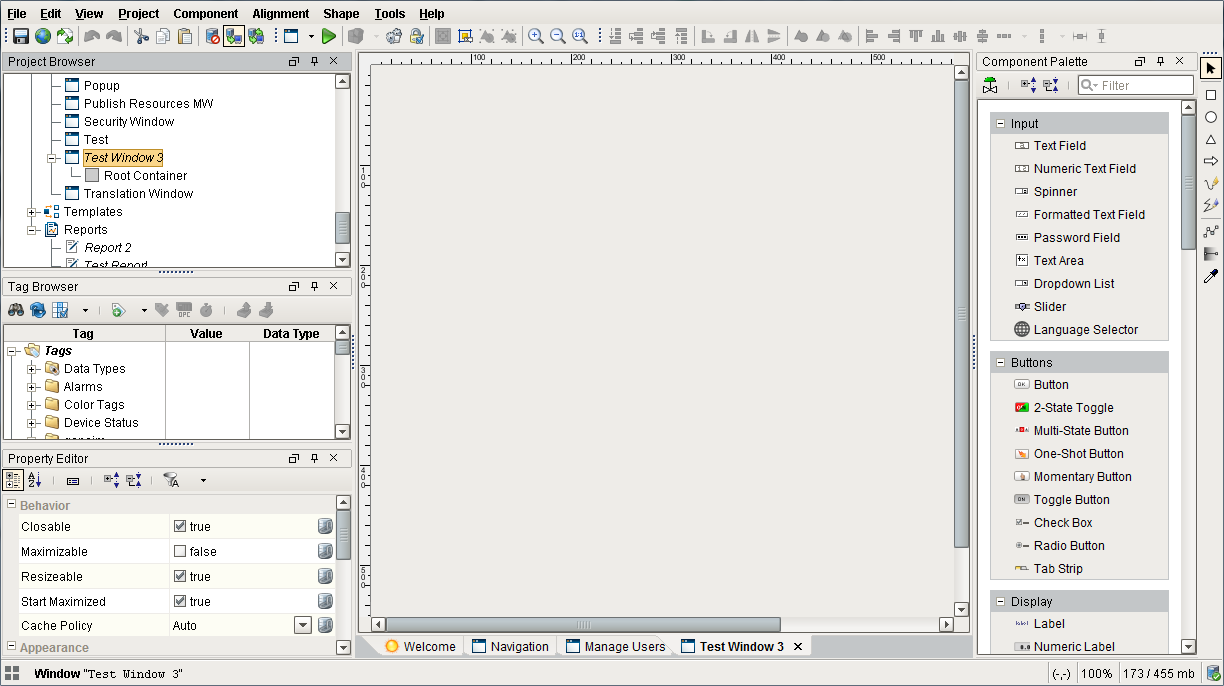This screenshot has width=1224, height=686.
Task: Click the Zoom In magnifier icon
Action: pos(536,36)
